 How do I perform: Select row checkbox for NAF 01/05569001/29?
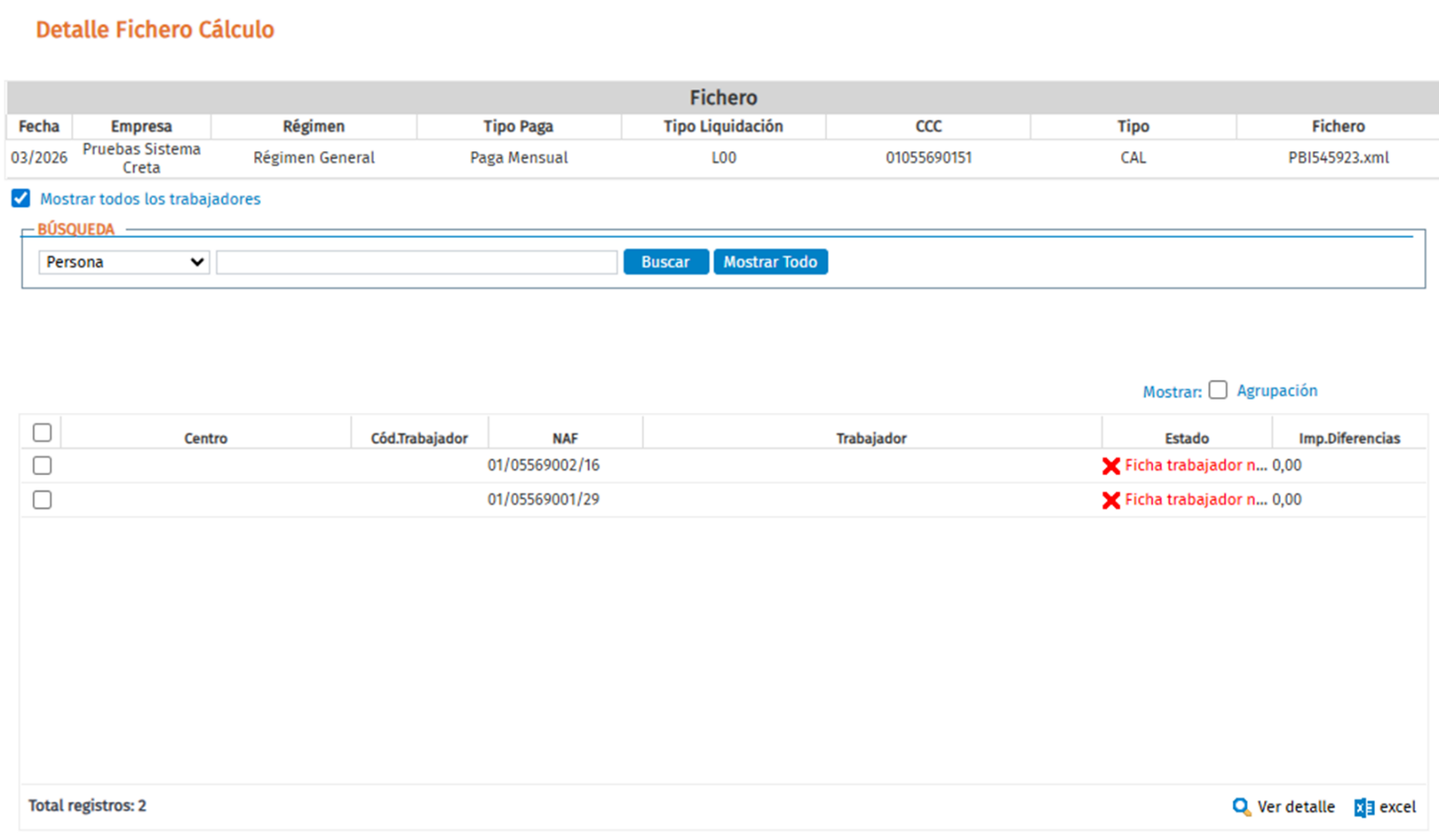tap(42, 499)
